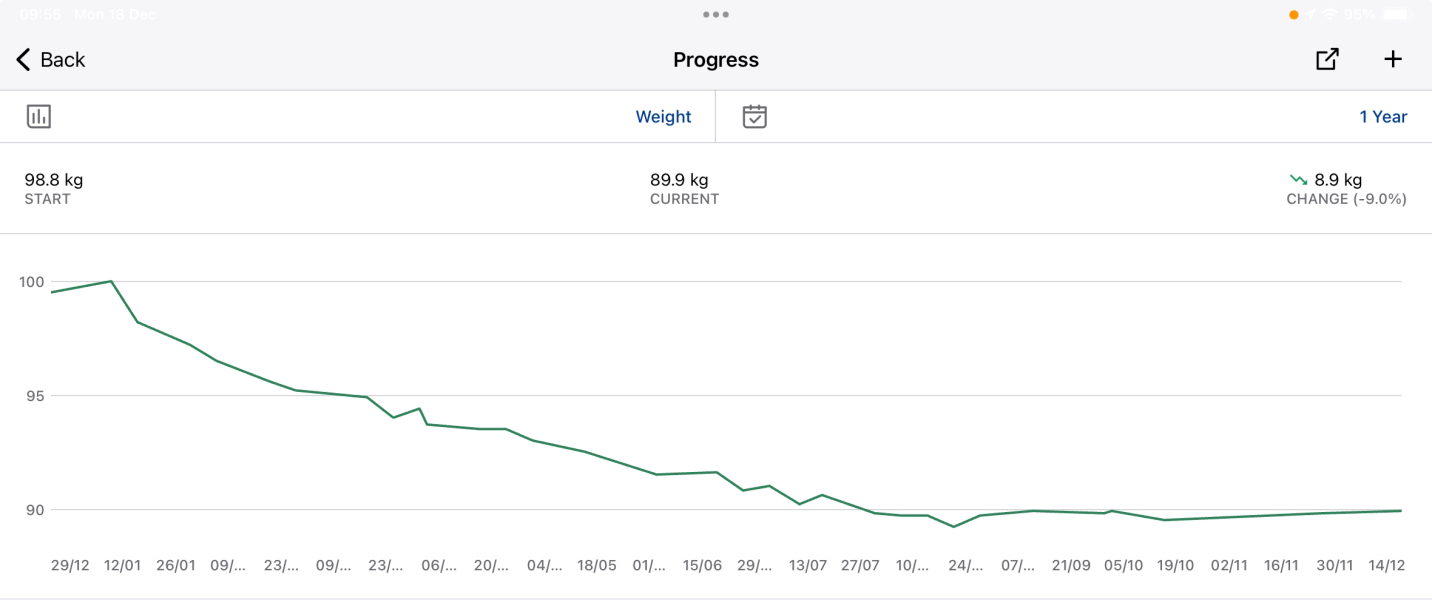This screenshot has height=600, width=1432.
Task: Click the 29/12 axis label
Action: pyautogui.click(x=69, y=565)
